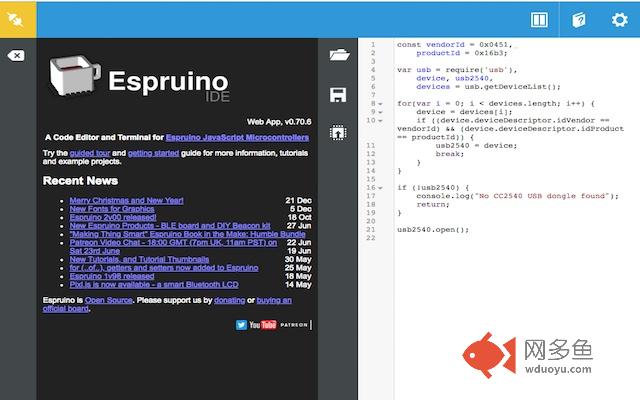640x400 pixels.
Task: Click the Espruino mug logo
Action: coord(75,76)
